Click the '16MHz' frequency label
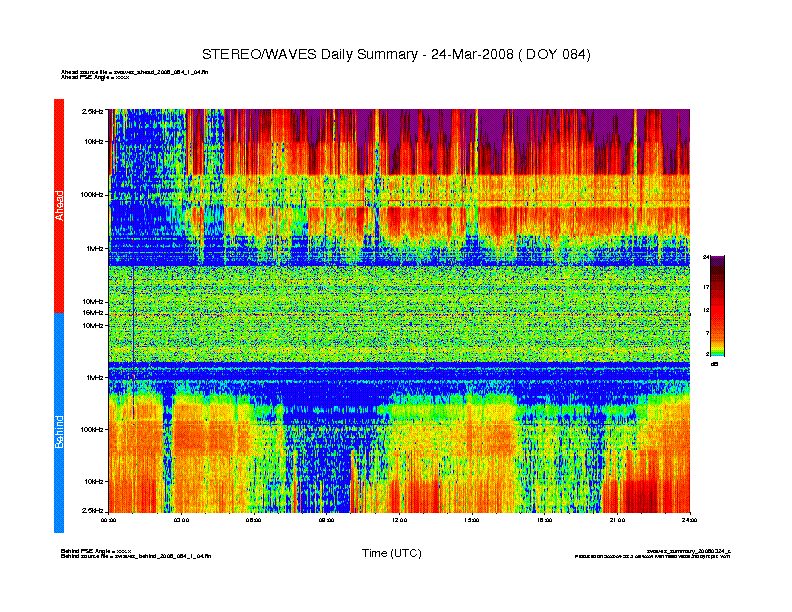This screenshot has height=612, width=792. (93, 313)
